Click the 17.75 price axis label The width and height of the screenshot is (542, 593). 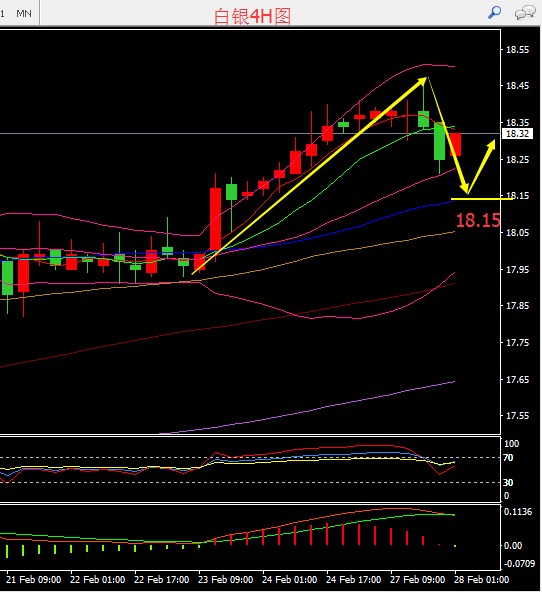click(x=517, y=343)
